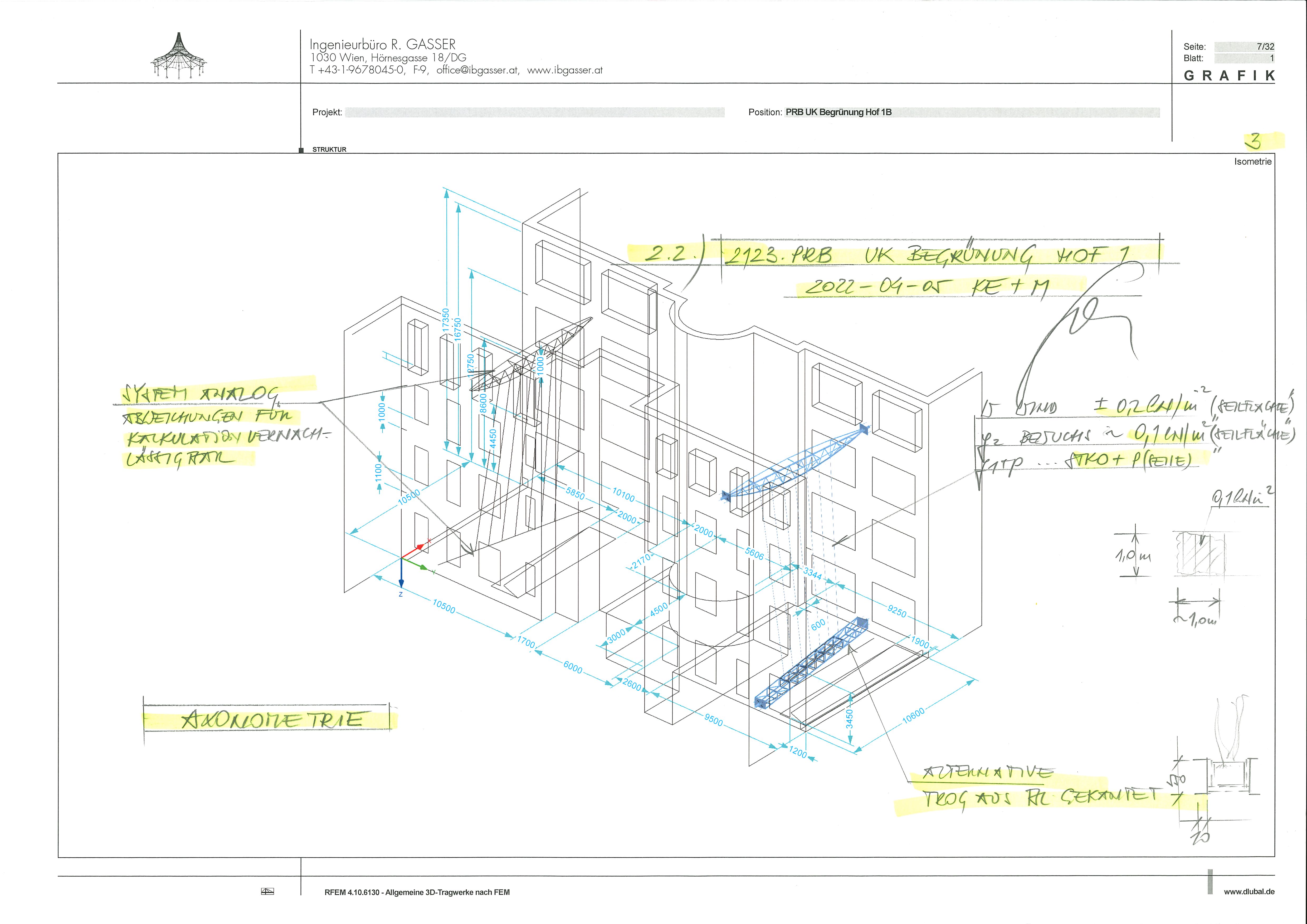Open the www.dlubal.de link in footer
Screen dimensions: 1307x924
(1249, 892)
